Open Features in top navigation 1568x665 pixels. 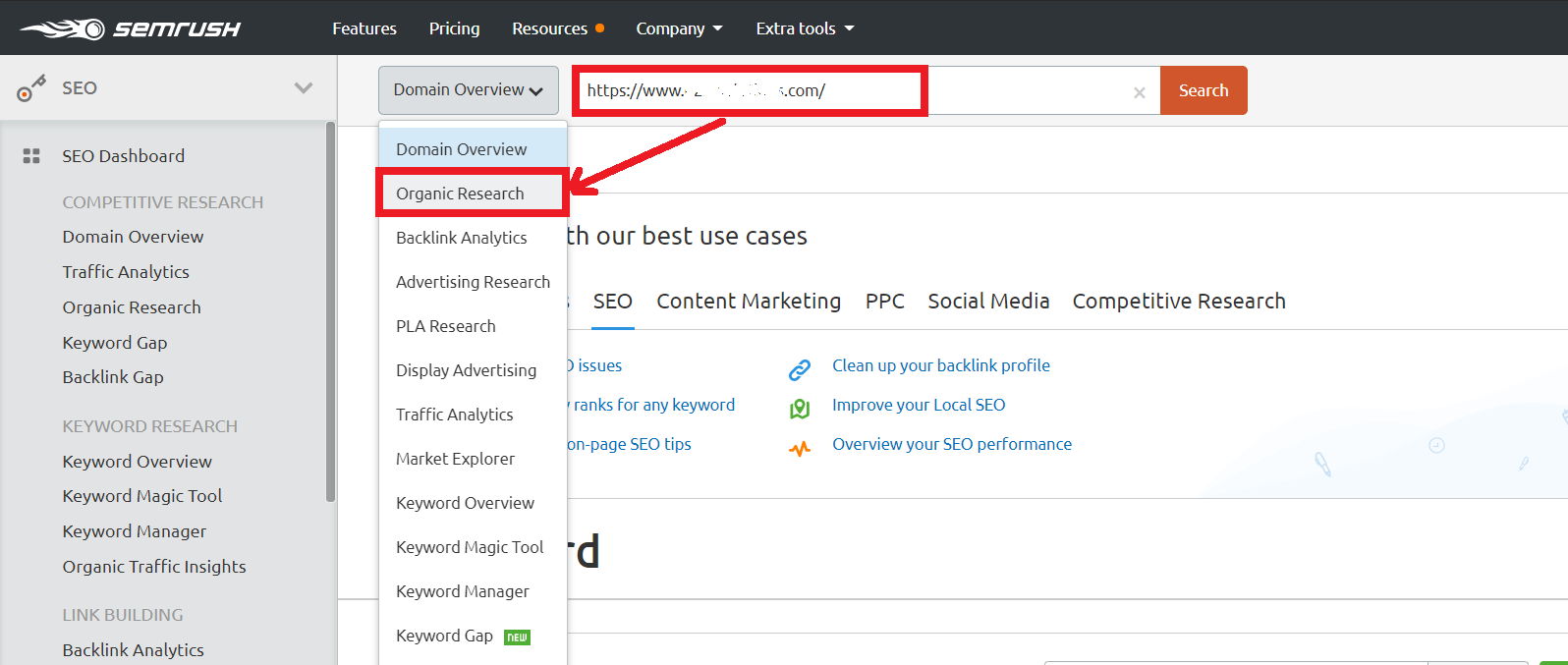364,28
